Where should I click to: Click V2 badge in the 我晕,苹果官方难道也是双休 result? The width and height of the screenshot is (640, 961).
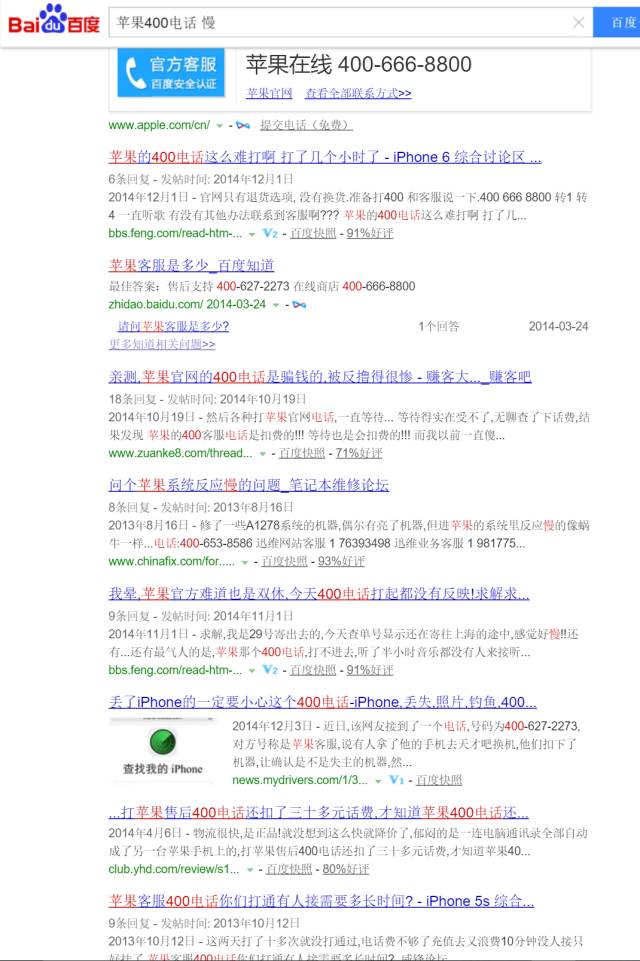click(x=270, y=670)
